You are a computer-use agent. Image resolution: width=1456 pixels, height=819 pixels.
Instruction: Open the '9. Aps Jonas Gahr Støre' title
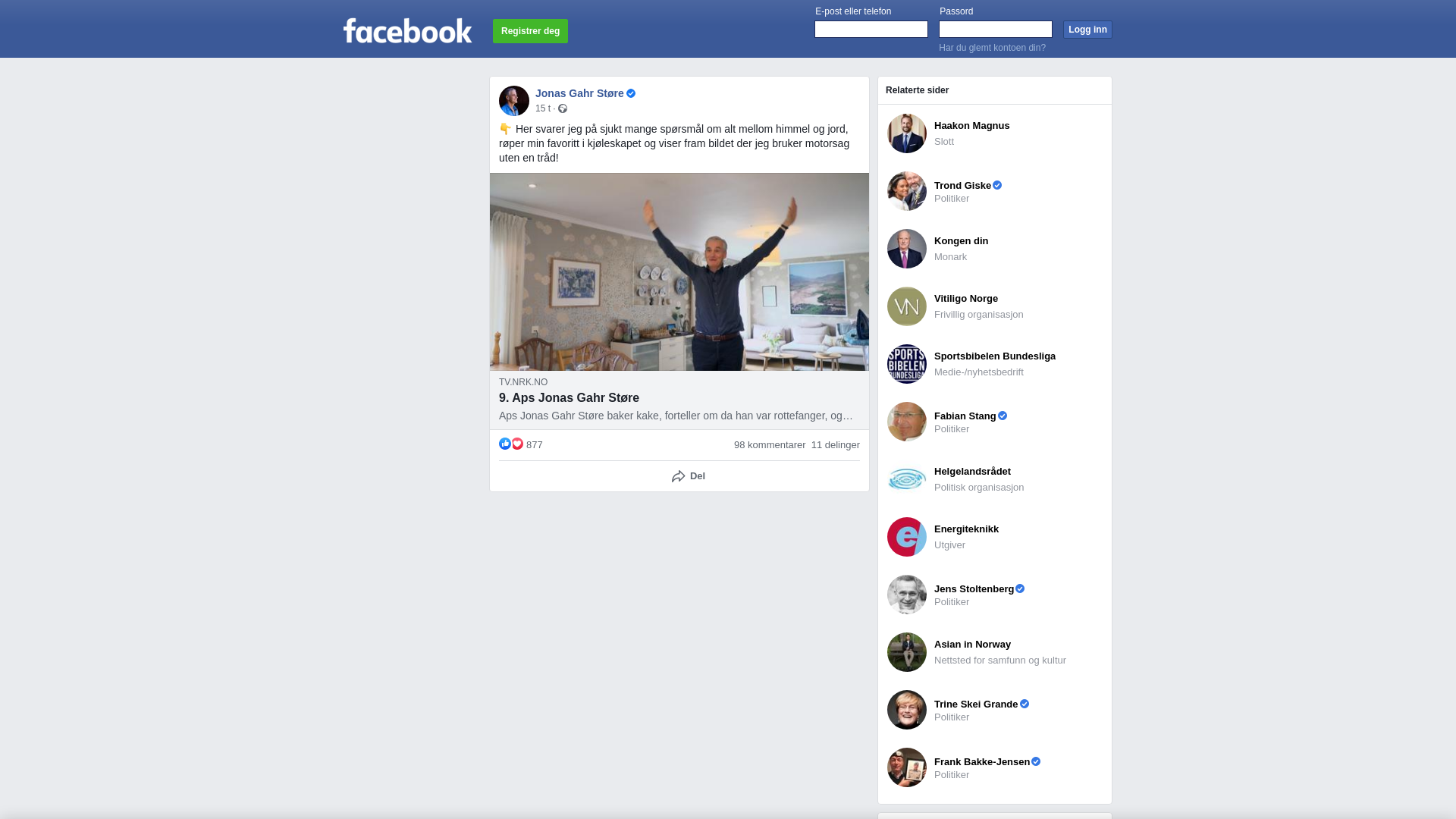(x=569, y=397)
